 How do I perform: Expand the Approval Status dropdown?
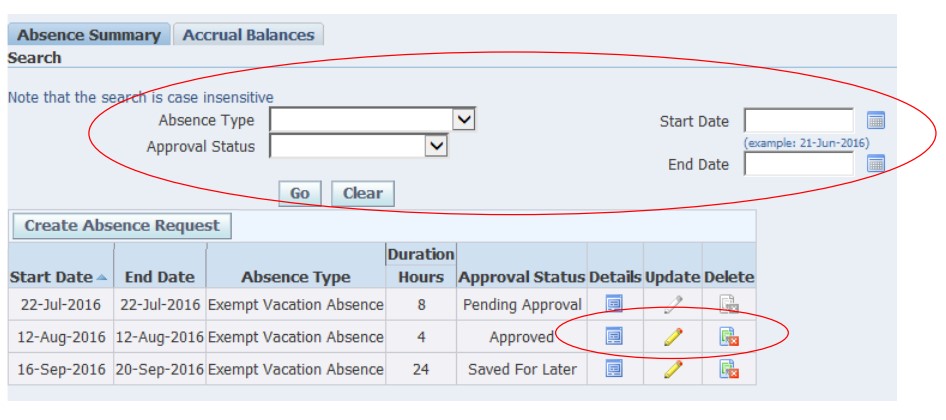pyautogui.click(x=435, y=146)
